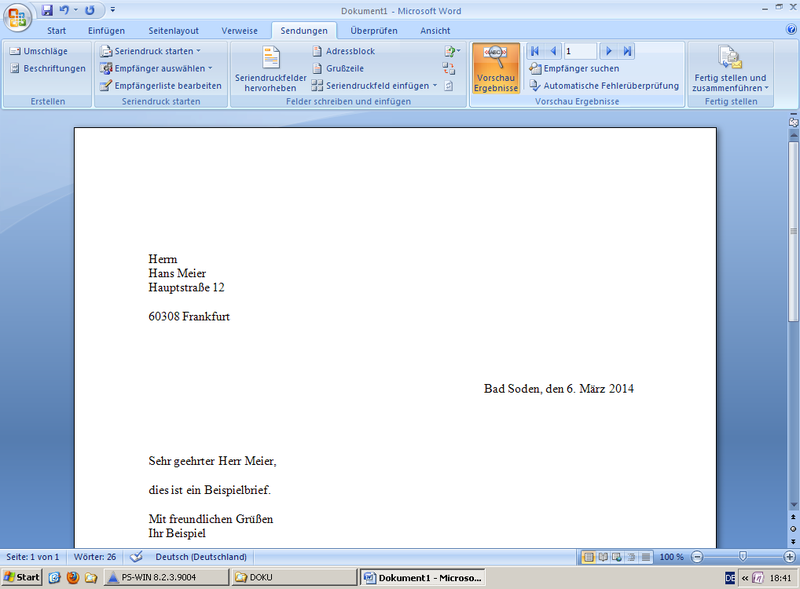Open the Seriendruckfeld einfügen dropdown arrow
This screenshot has width=800, height=589.
(x=435, y=86)
